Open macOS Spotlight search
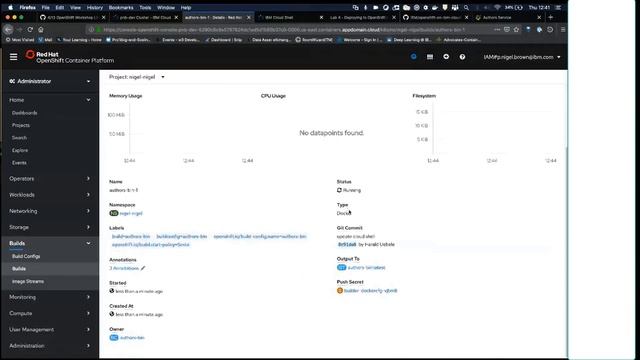The image size is (640, 360). 466,7
